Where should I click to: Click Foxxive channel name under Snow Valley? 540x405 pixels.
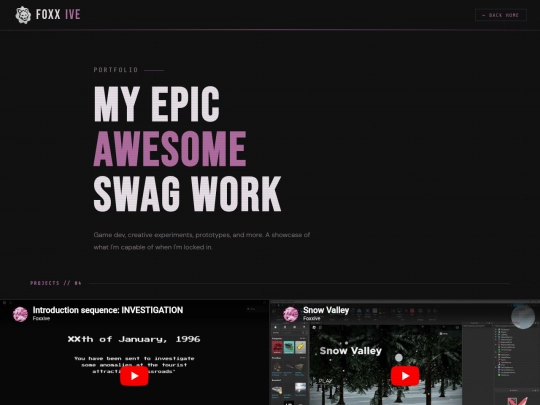[312, 319]
